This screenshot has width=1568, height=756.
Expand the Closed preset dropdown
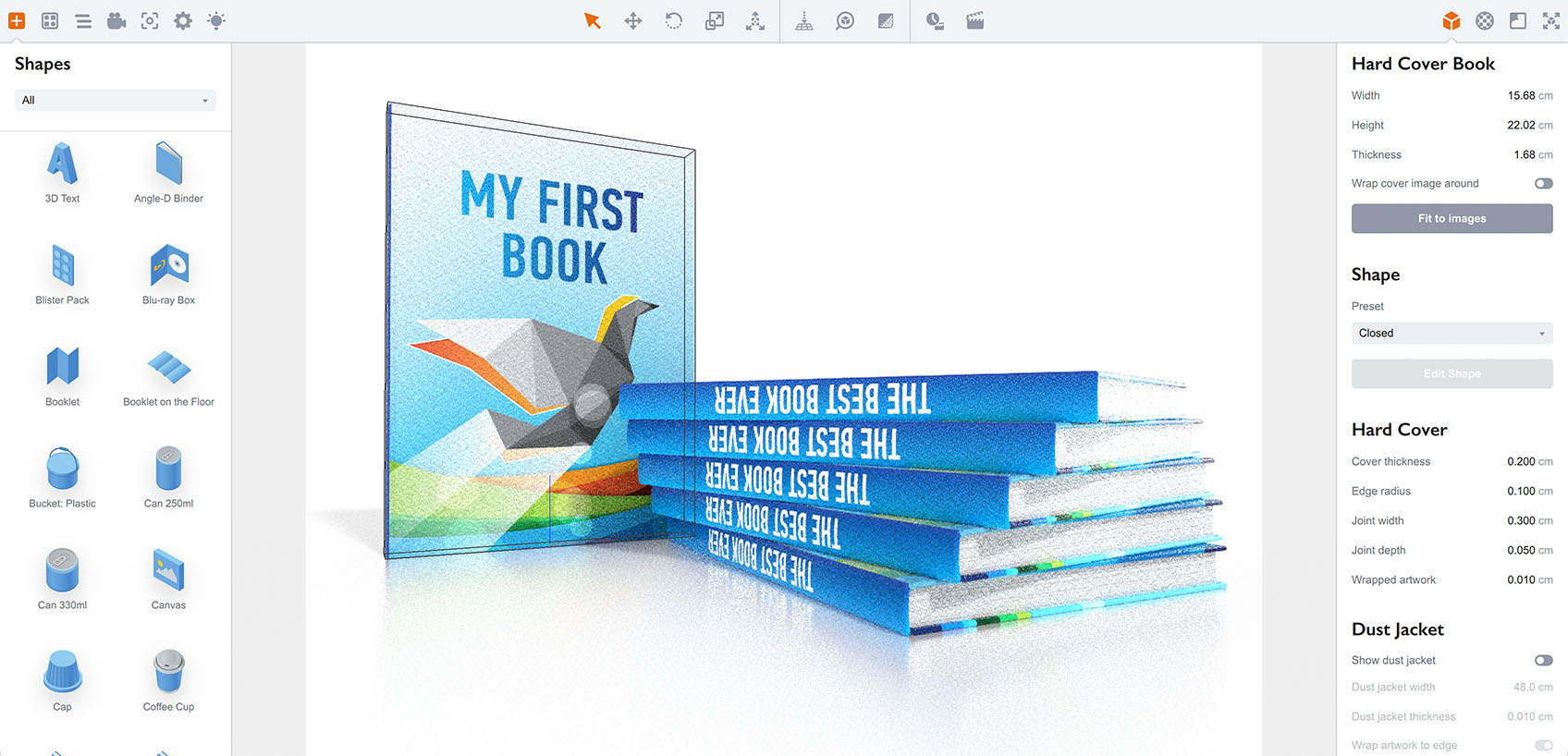point(1452,334)
